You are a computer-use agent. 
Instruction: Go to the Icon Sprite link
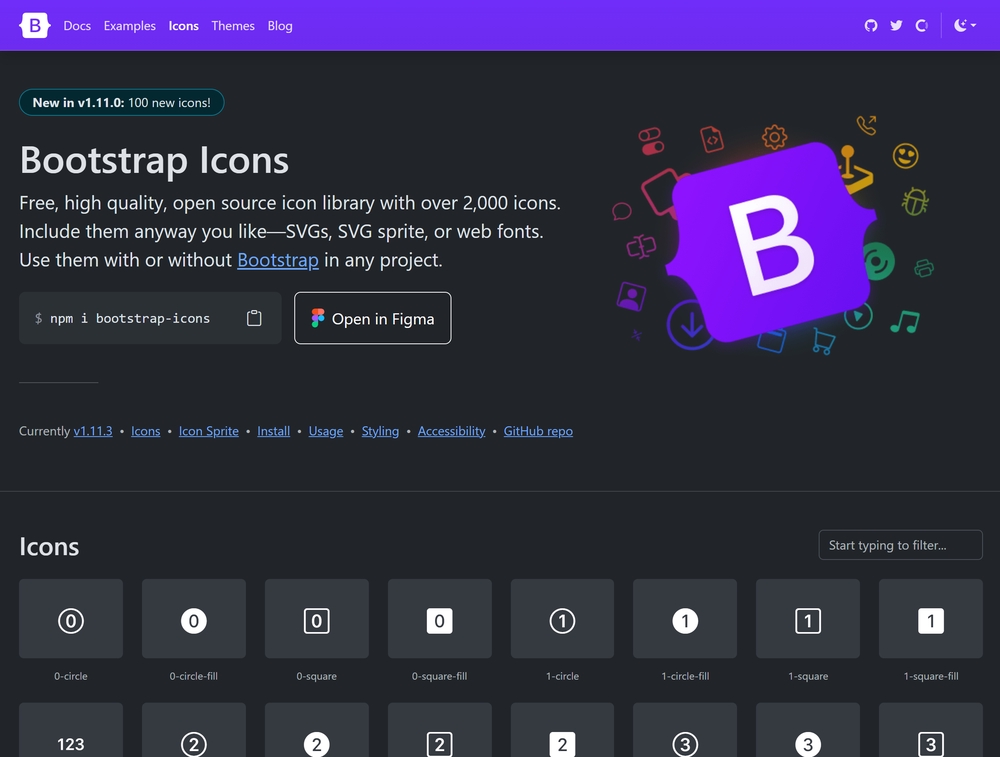(209, 431)
